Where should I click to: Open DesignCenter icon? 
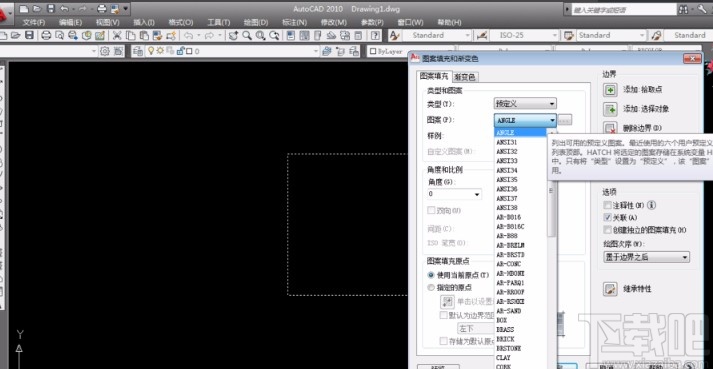point(304,35)
